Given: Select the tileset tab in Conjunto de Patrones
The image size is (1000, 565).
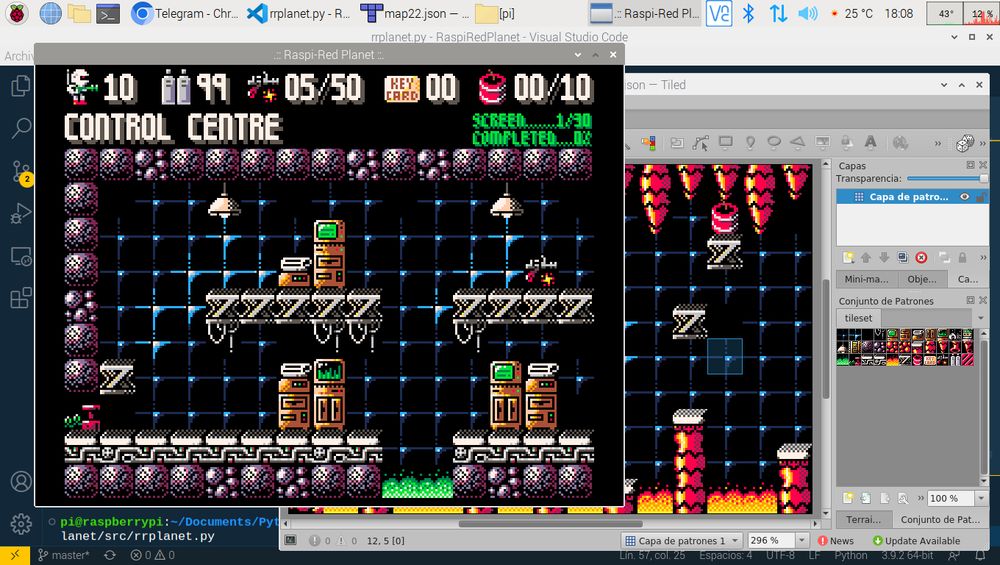Looking at the screenshot, I should coord(858,318).
